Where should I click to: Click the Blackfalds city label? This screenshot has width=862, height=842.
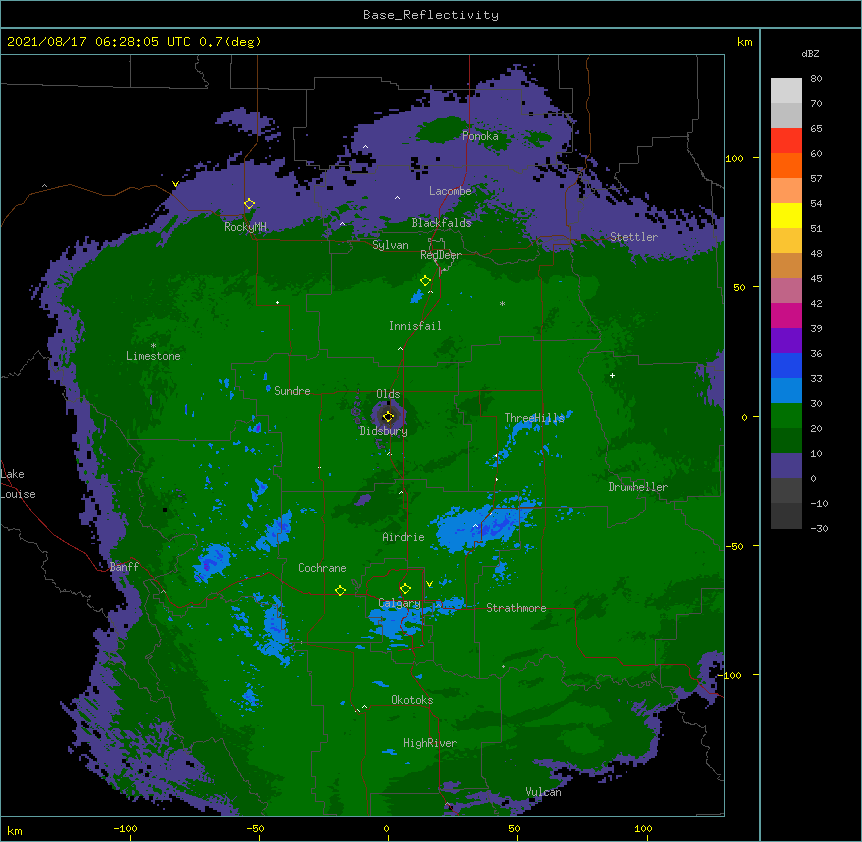pos(441,223)
